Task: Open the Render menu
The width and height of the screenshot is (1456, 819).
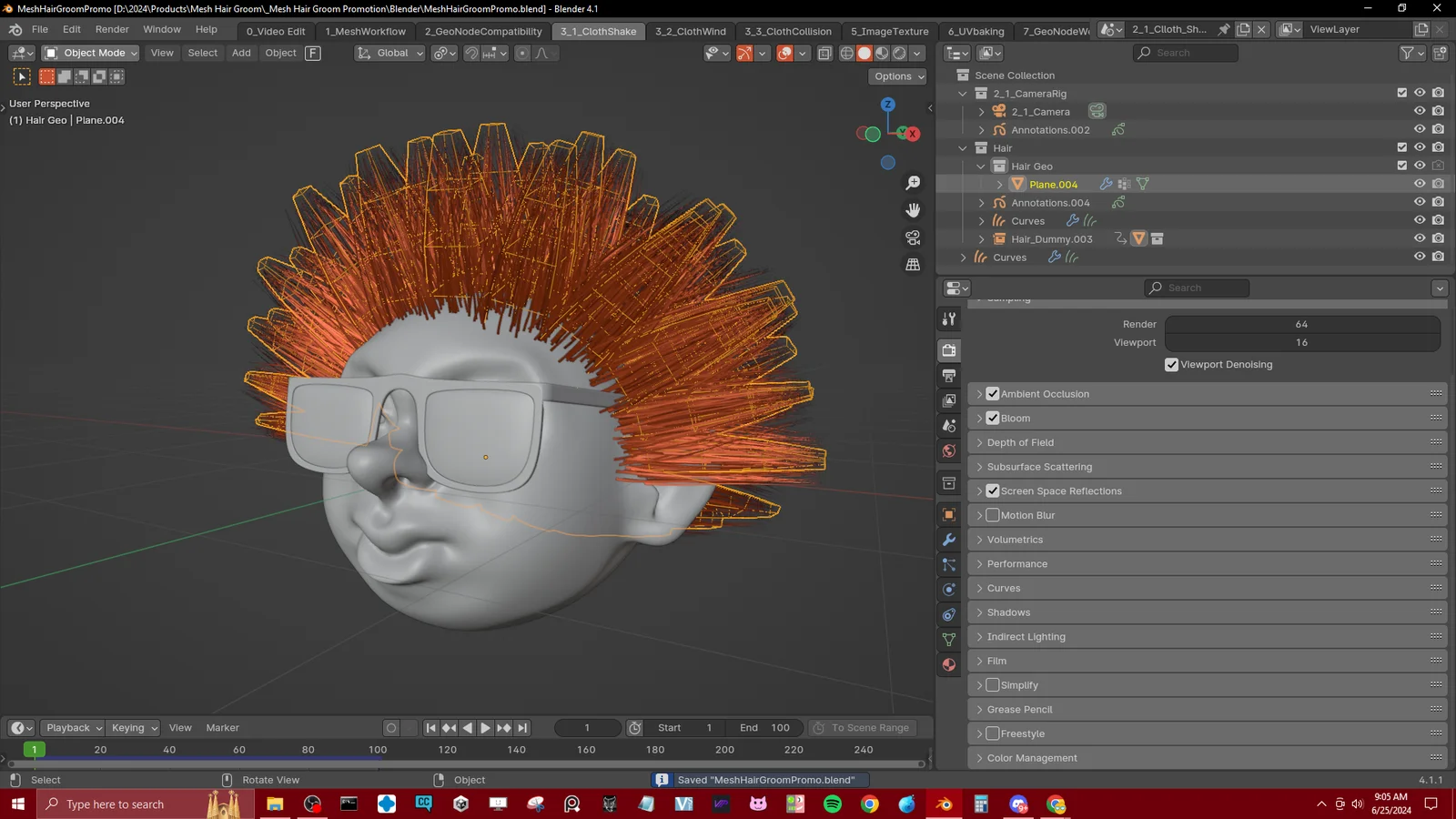Action: [x=112, y=28]
